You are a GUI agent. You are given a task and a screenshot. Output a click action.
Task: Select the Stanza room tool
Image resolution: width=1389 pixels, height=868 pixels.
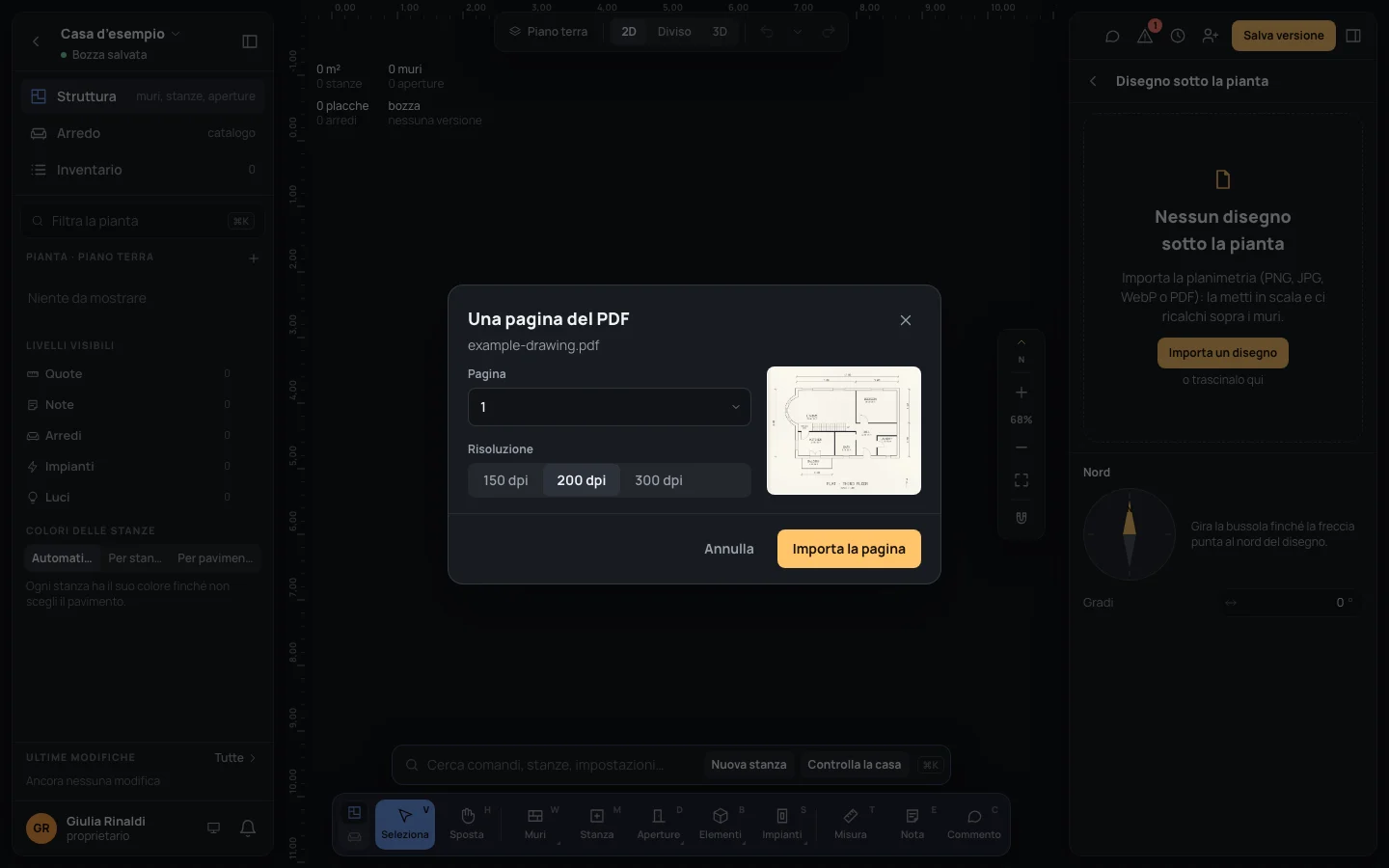[x=597, y=825]
